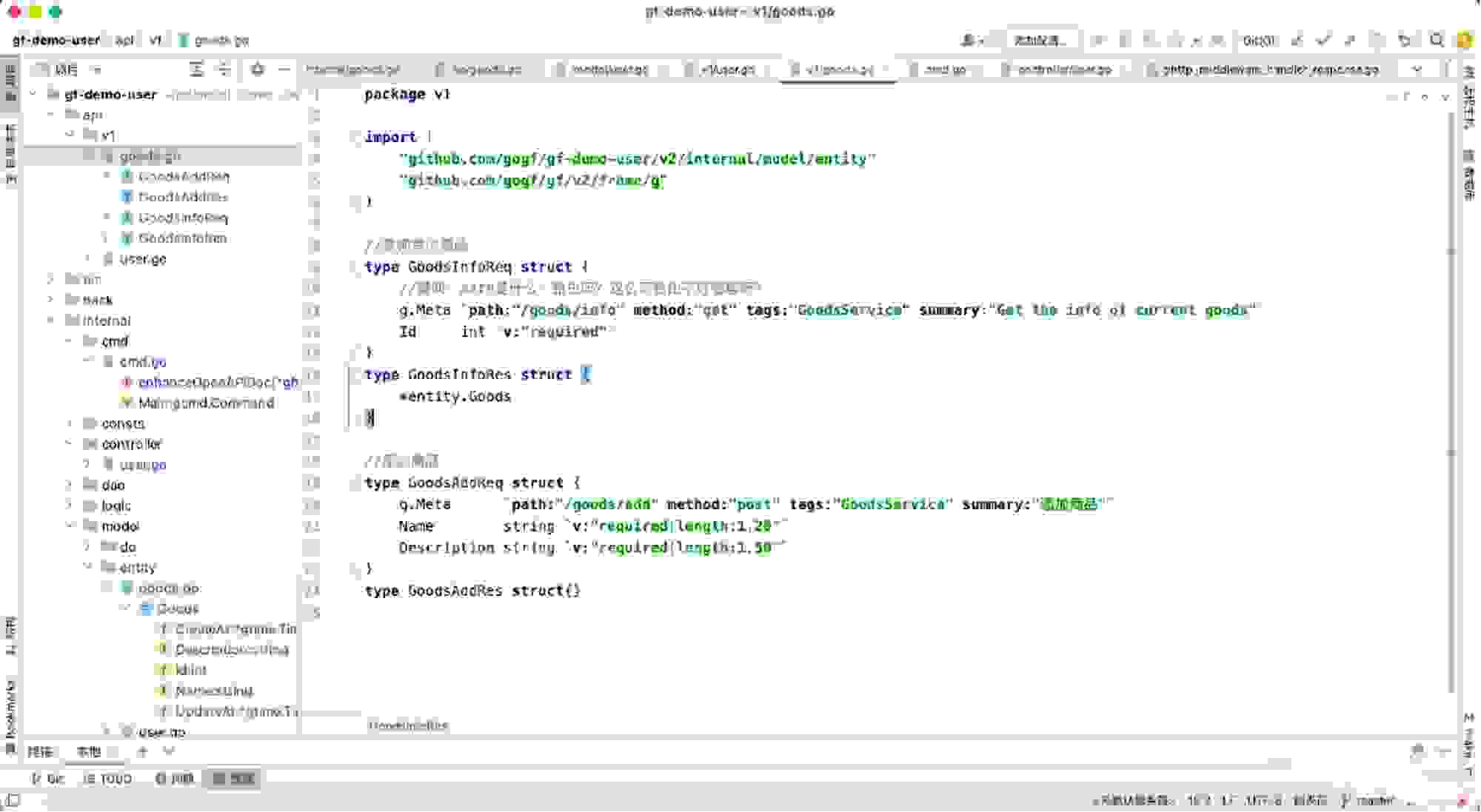Collapse the gf-demo-user root folder

[x=33, y=94]
